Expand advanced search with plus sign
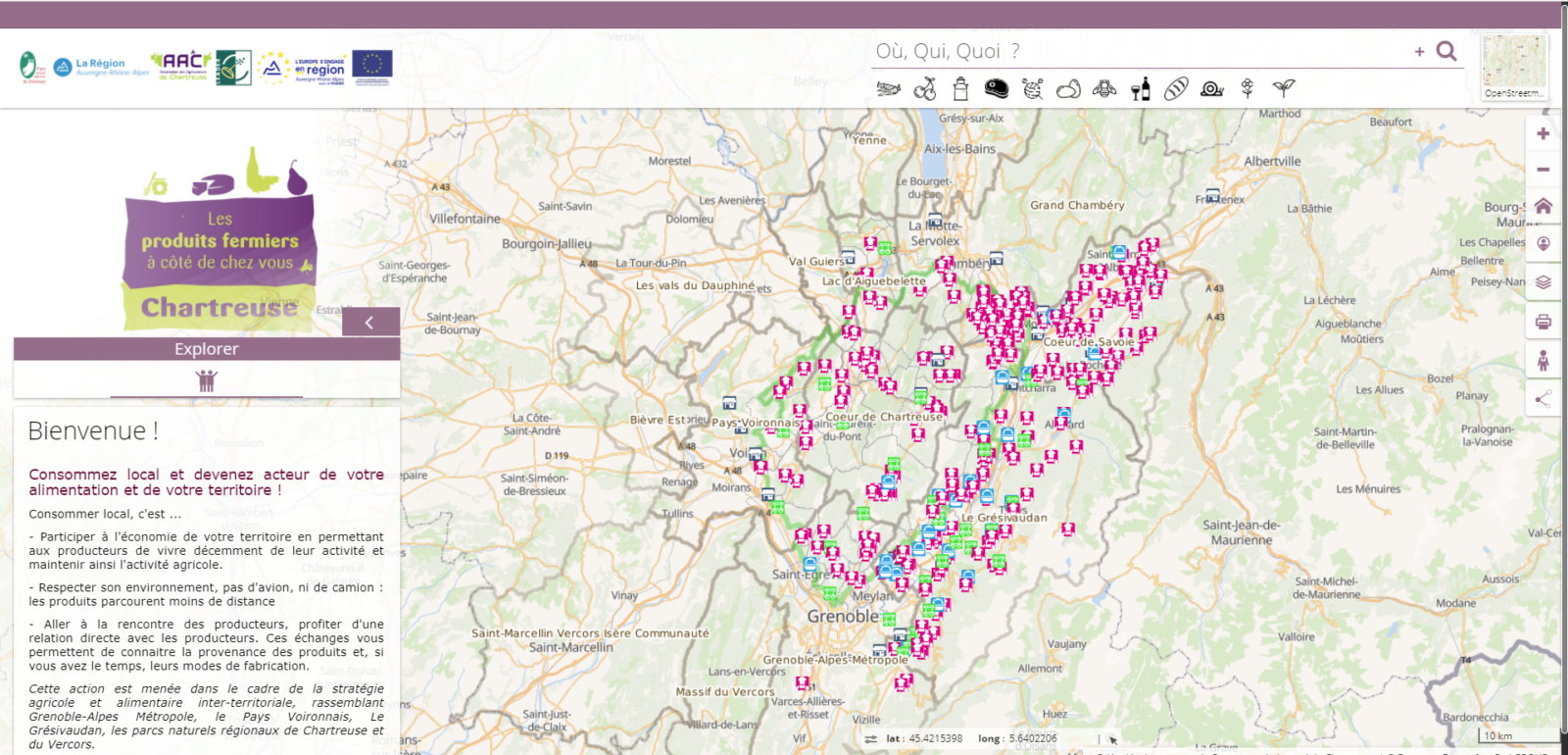 1419,52
